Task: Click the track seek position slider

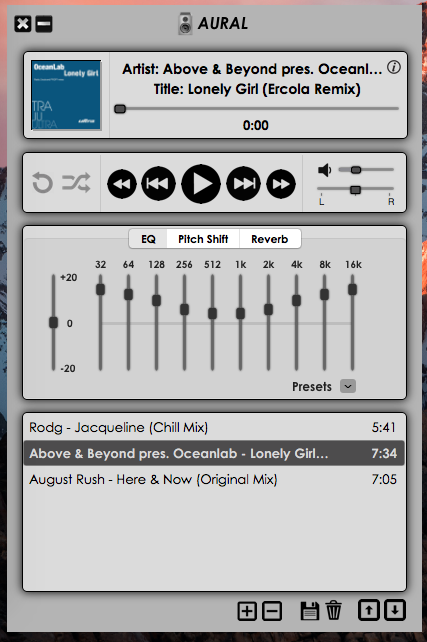Action: pos(257,109)
